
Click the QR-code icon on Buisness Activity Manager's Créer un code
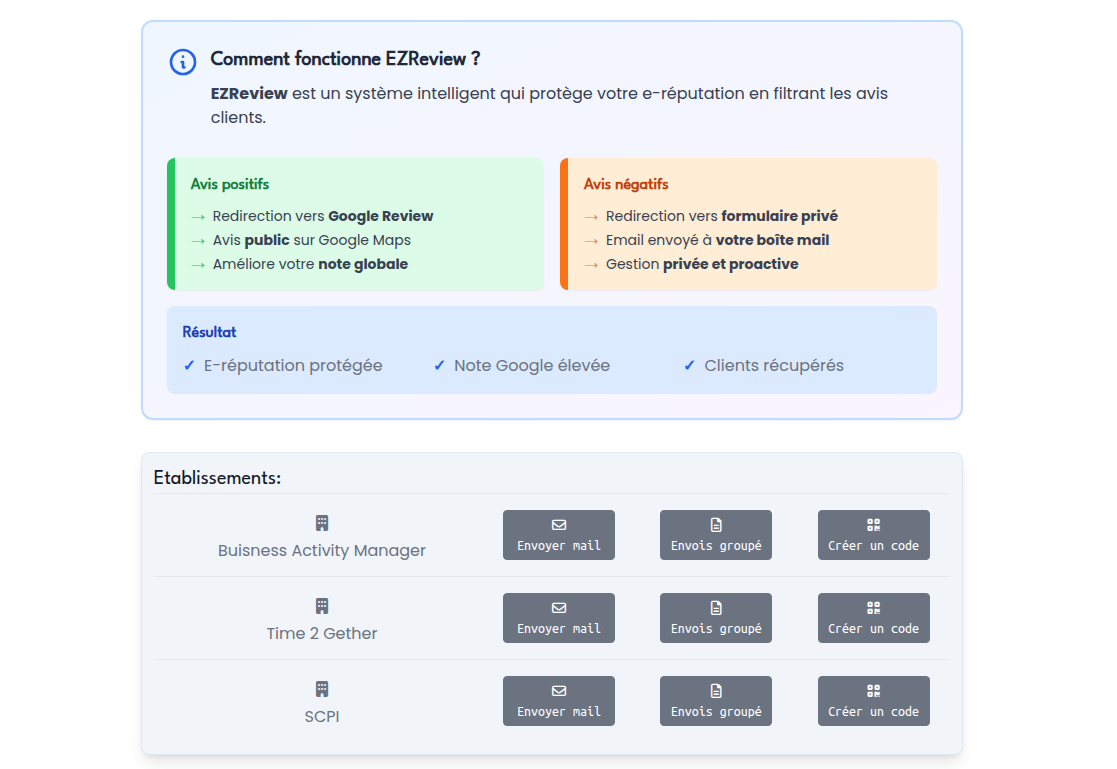pos(872,525)
